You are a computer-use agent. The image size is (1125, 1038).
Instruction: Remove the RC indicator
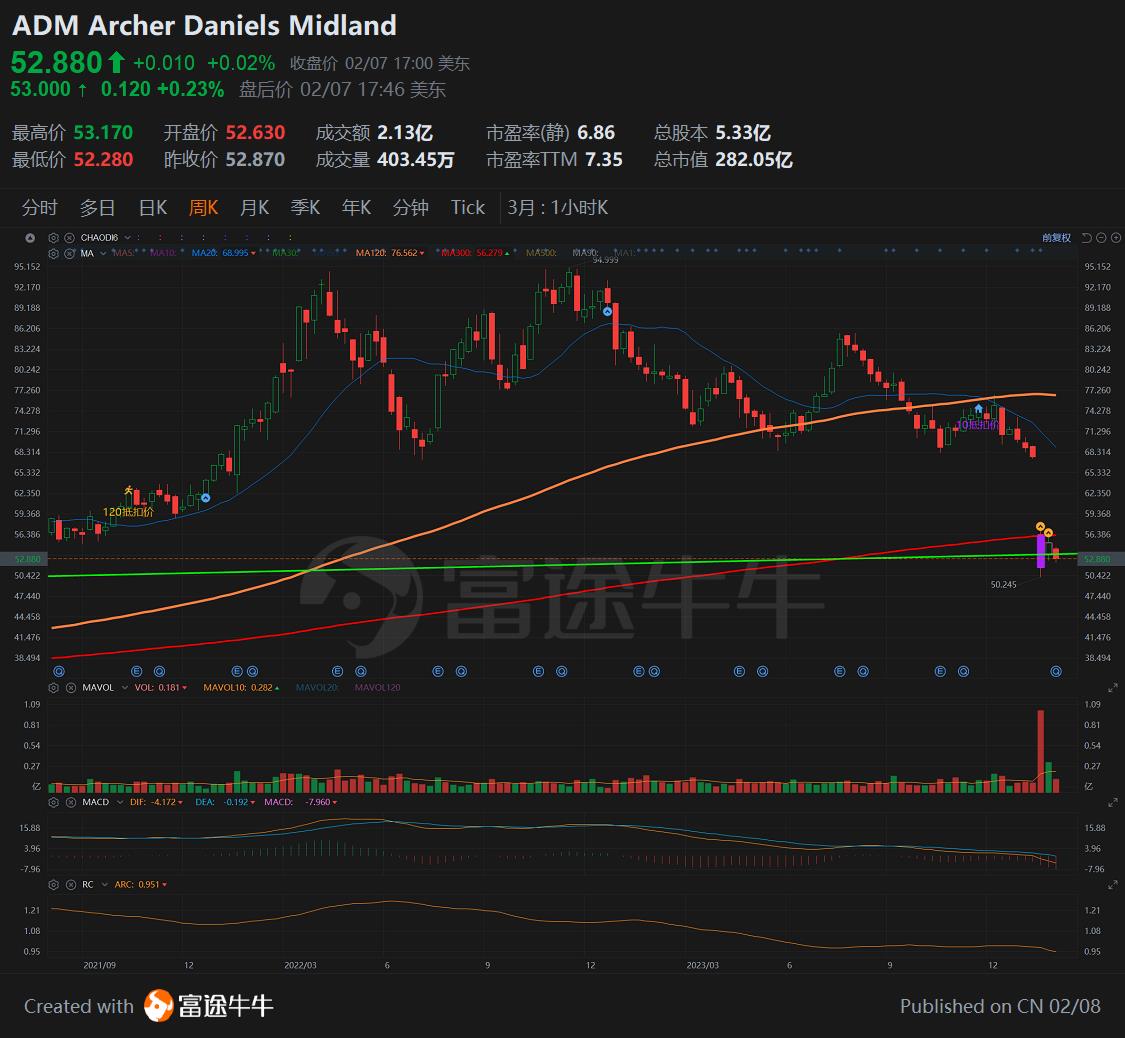[x=71, y=884]
